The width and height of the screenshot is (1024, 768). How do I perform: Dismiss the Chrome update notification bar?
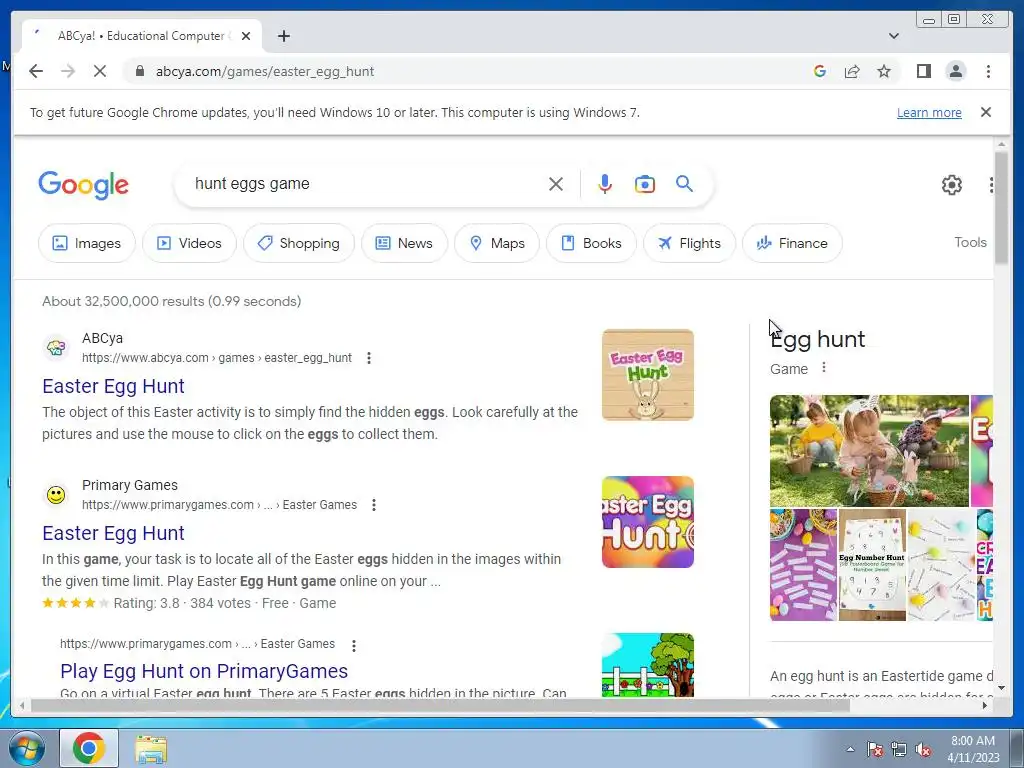pyautogui.click(x=985, y=112)
